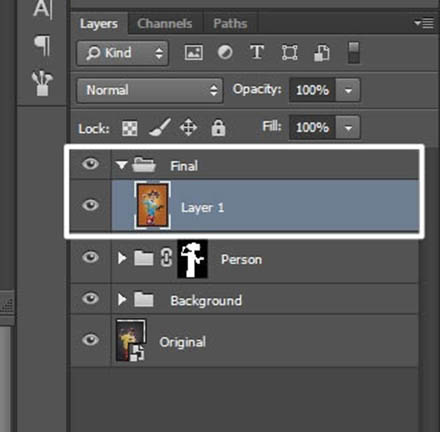The height and width of the screenshot is (432, 440).
Task: Lock image pixels brush icon
Action: (x=160, y=127)
